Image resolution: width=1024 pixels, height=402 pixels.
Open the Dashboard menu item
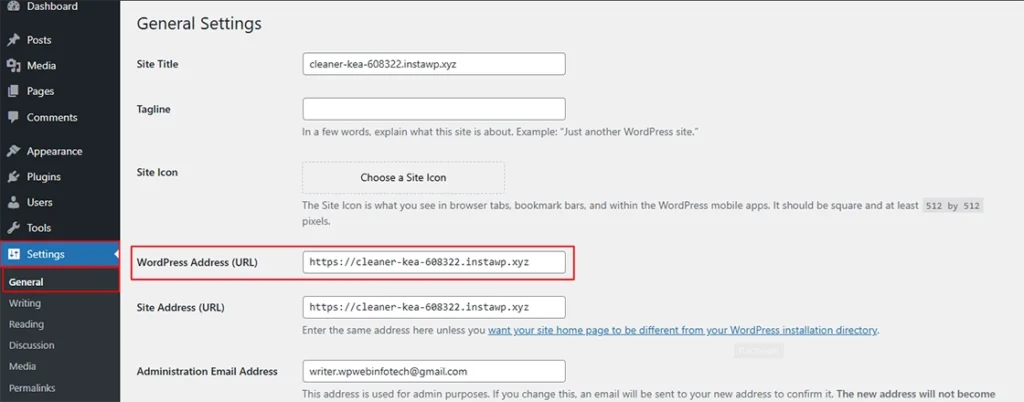point(52,6)
